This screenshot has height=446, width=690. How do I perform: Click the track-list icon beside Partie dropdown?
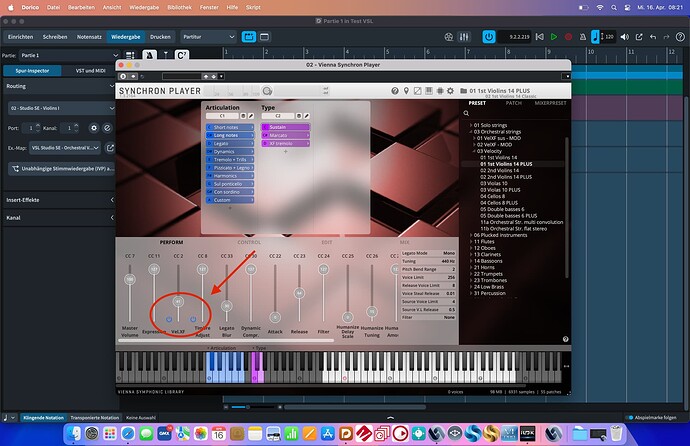tap(130, 55)
